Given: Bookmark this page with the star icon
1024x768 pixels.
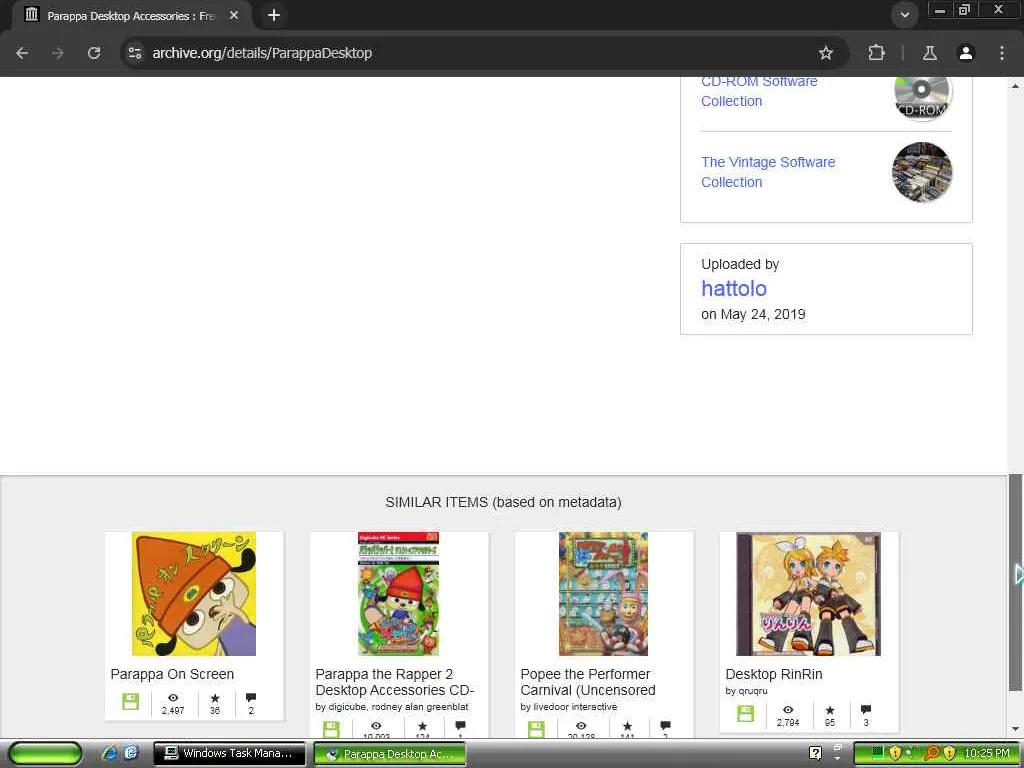Looking at the screenshot, I should [x=825, y=53].
